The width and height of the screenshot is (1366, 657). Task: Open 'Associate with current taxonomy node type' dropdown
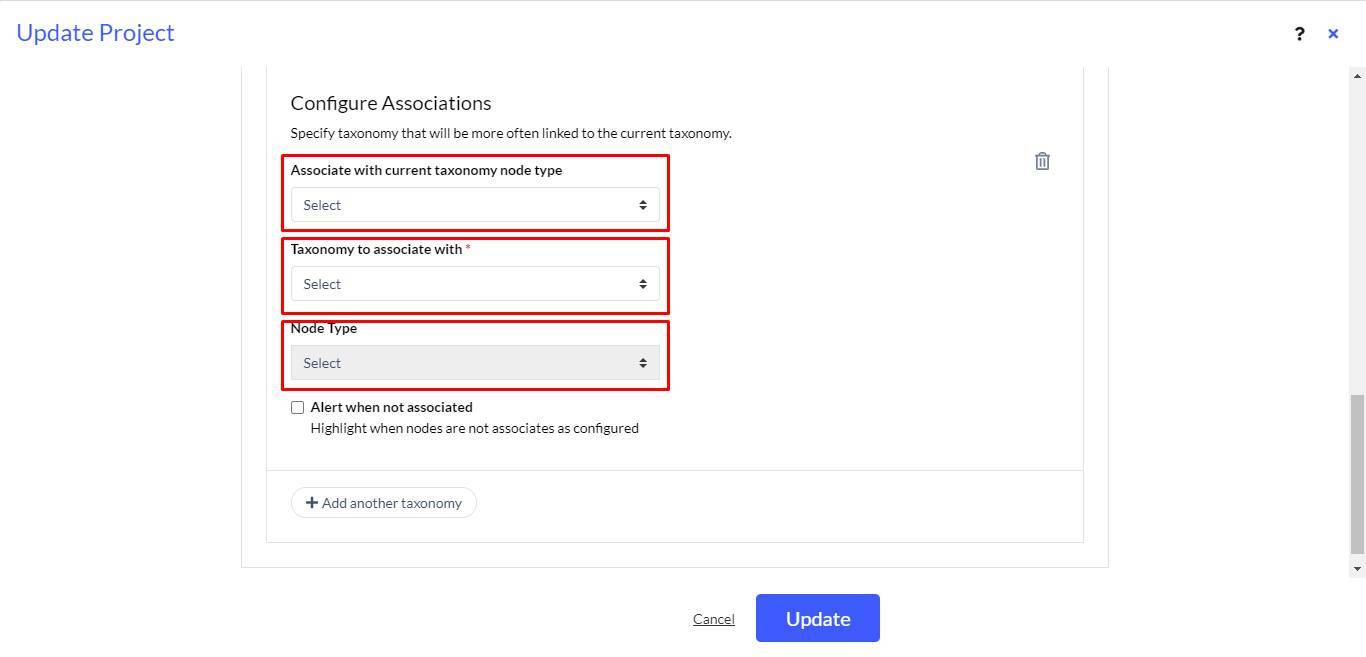click(475, 205)
